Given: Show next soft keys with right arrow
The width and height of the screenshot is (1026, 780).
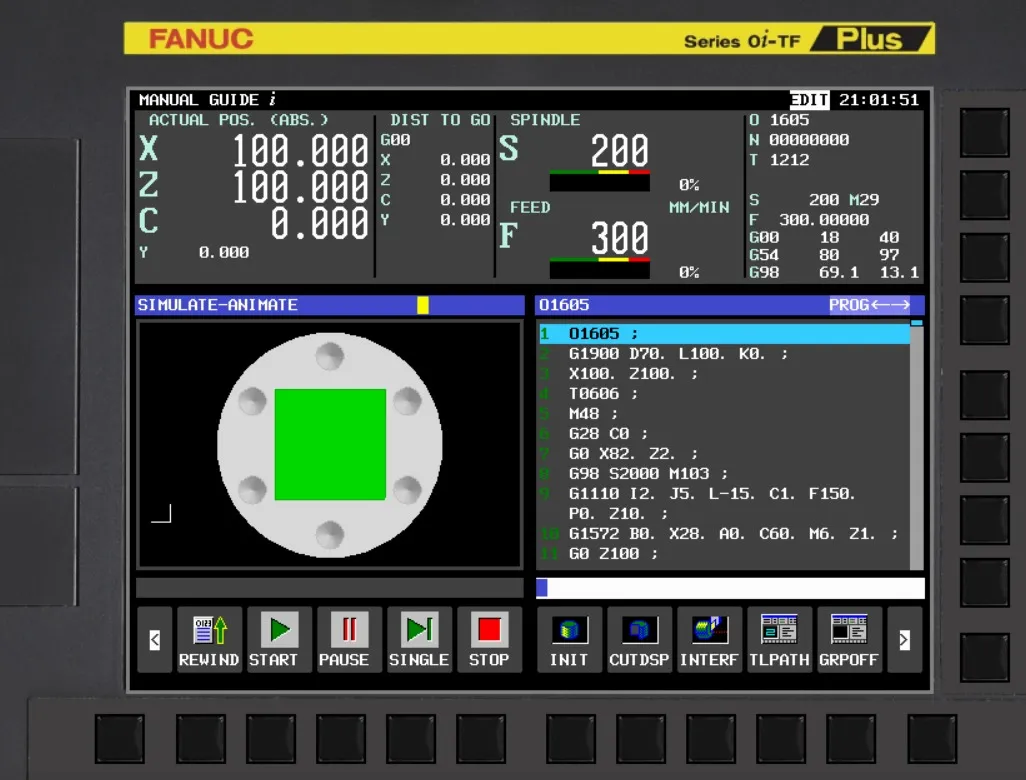Looking at the screenshot, I should pyautogui.click(x=904, y=639).
